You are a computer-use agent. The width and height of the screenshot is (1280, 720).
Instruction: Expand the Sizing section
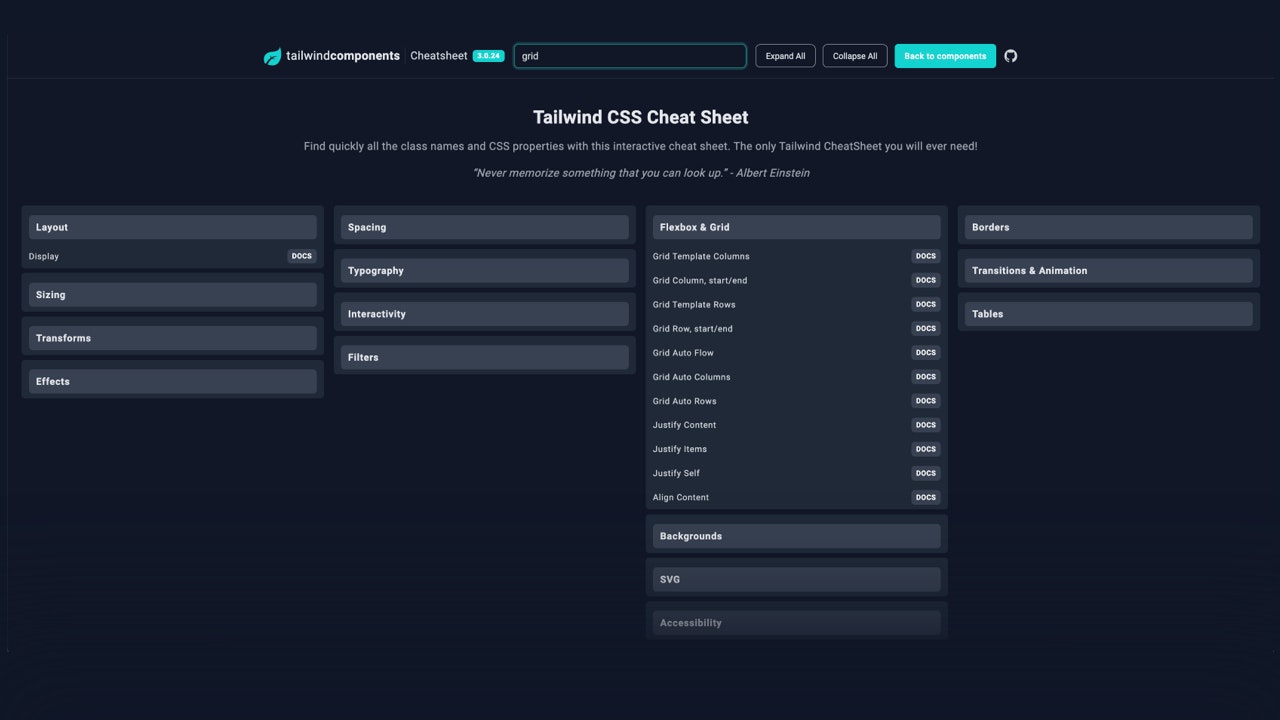coord(173,295)
